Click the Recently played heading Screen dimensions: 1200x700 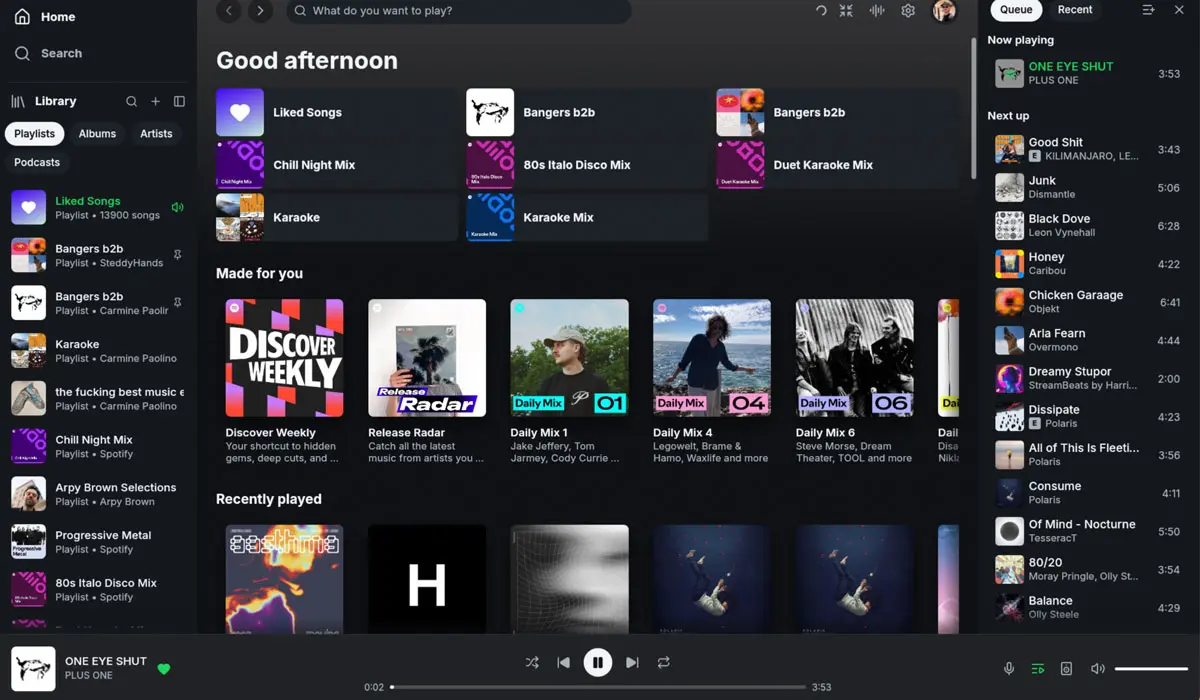269,499
